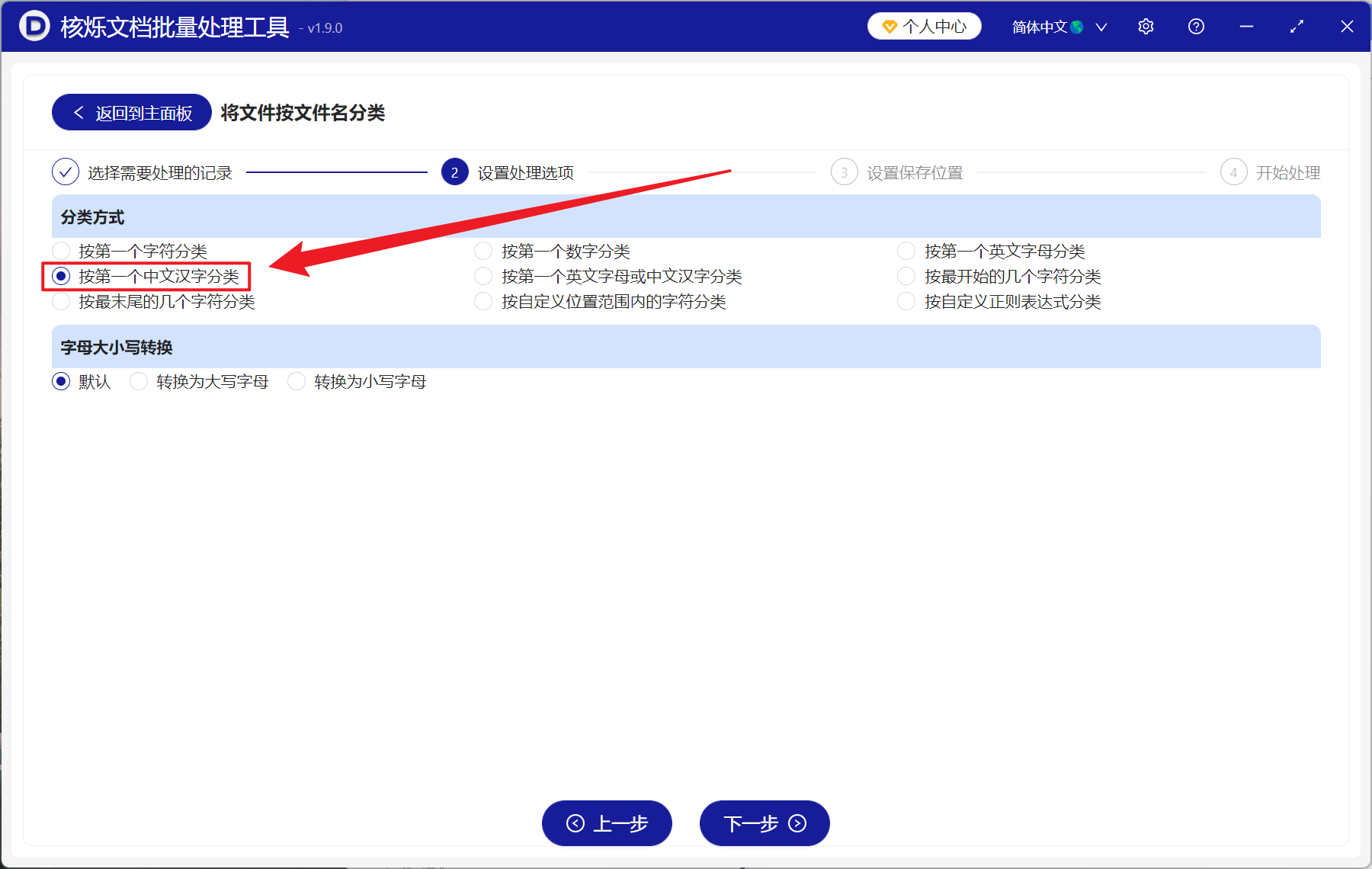Screen dimensions: 1372x869
Task: Click the checkmark icon on step 选择需要处理的记录
Action: (x=66, y=172)
